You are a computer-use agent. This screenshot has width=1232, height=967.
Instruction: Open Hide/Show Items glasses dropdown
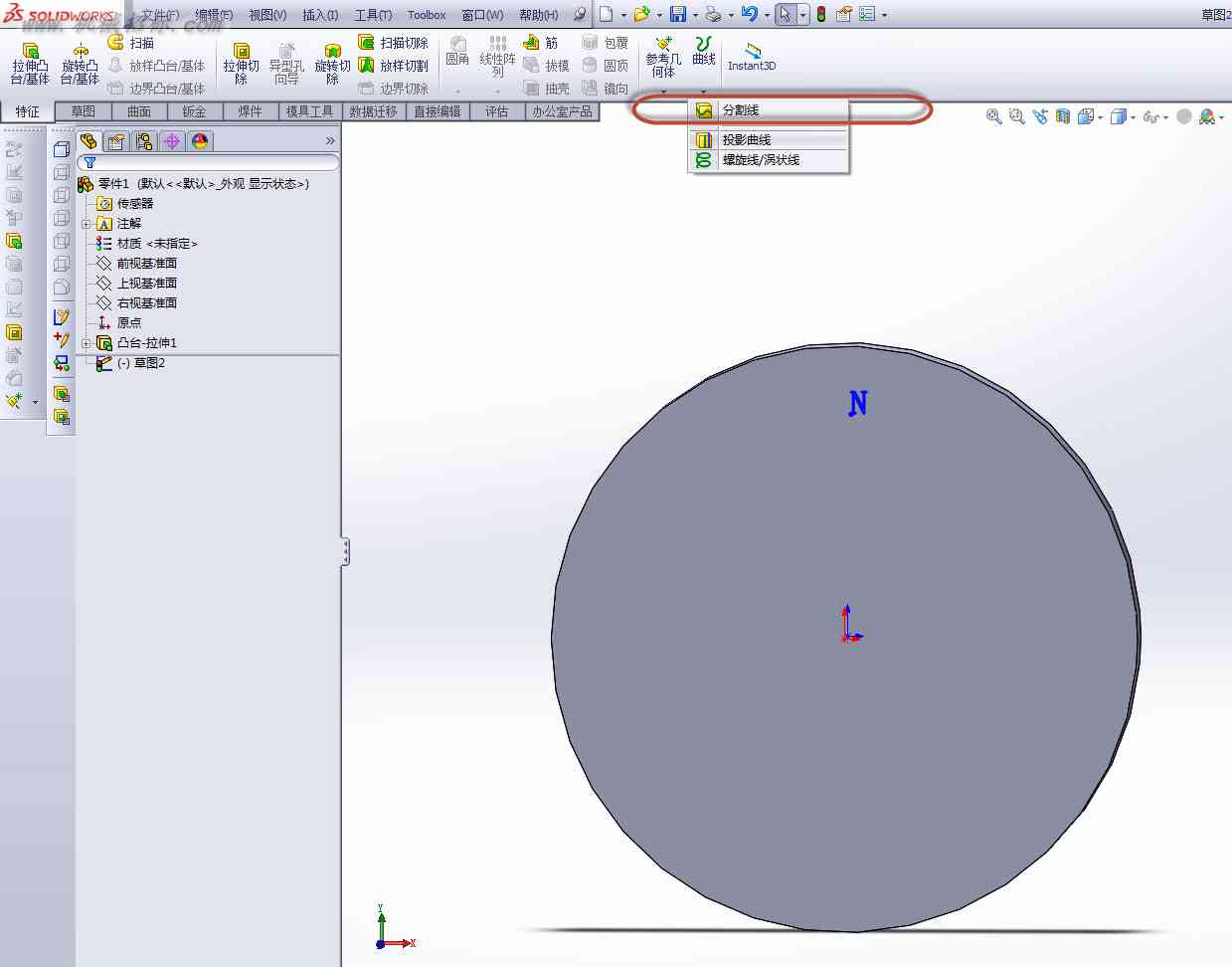[1154, 116]
